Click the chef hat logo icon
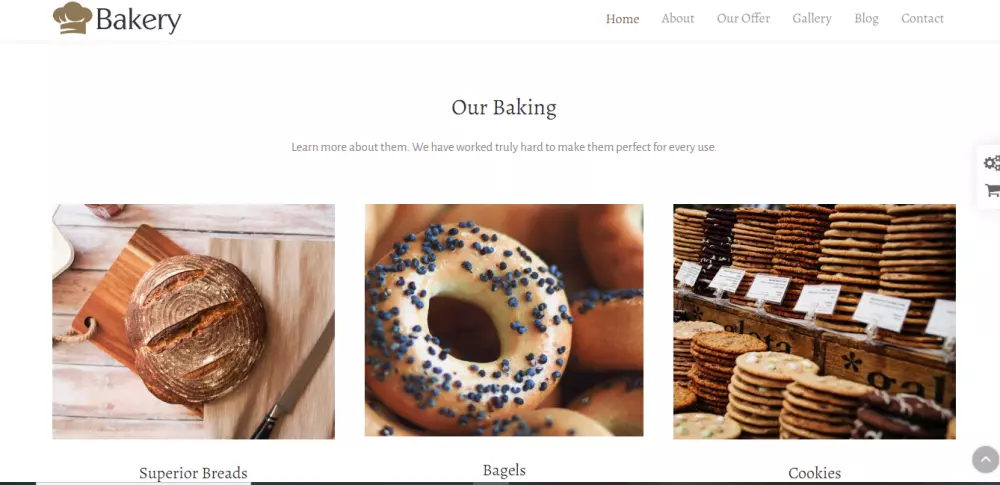The image size is (1000, 485). click(x=72, y=18)
